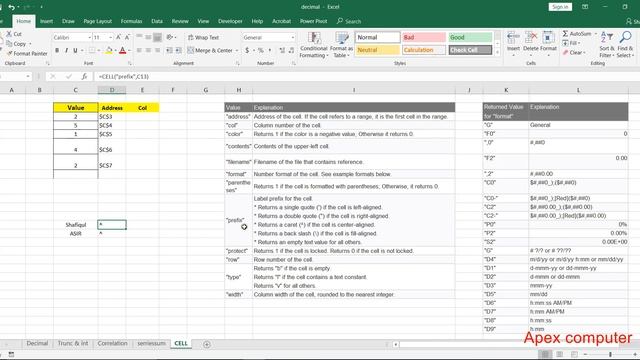Click the Undo icon in the title bar
Viewport: 640px width, 360px height.
coord(11,7)
